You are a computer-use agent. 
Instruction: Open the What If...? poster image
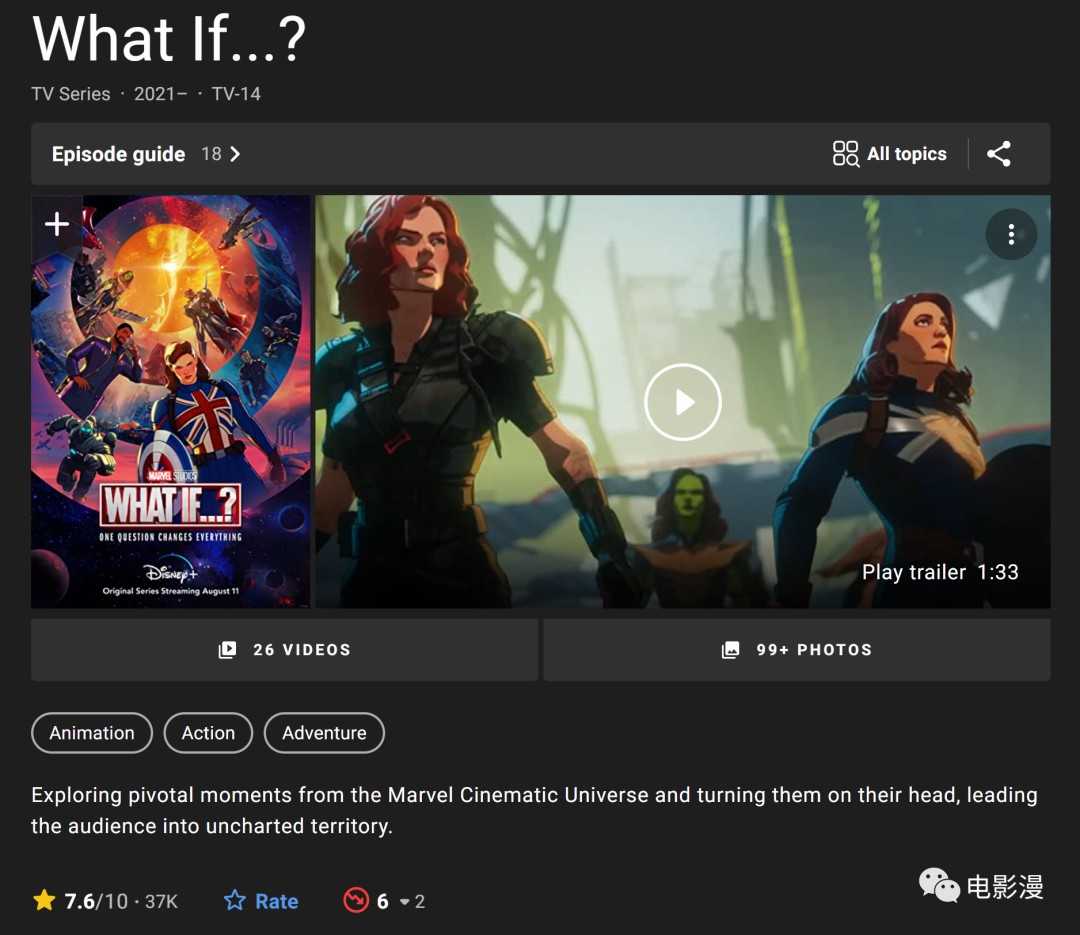171,402
